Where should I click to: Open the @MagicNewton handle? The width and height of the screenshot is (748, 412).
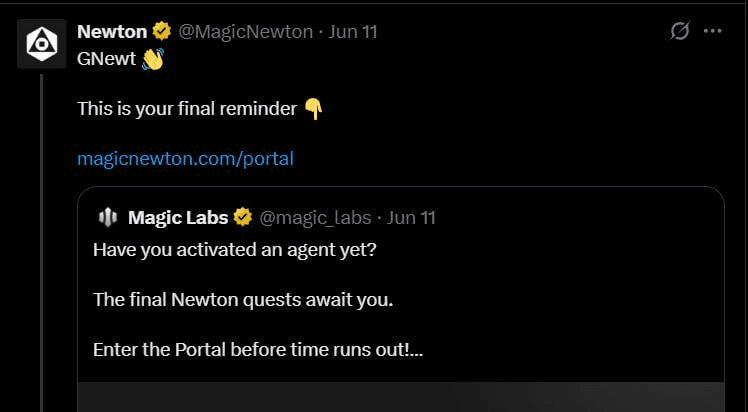246,32
